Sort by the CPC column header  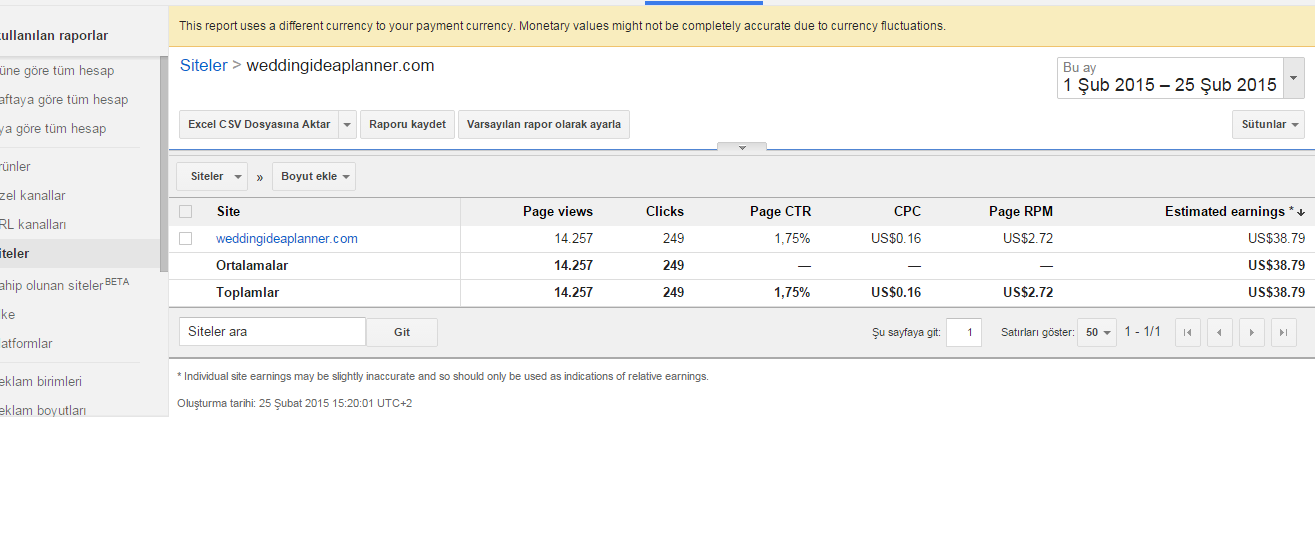pyautogui.click(x=907, y=211)
